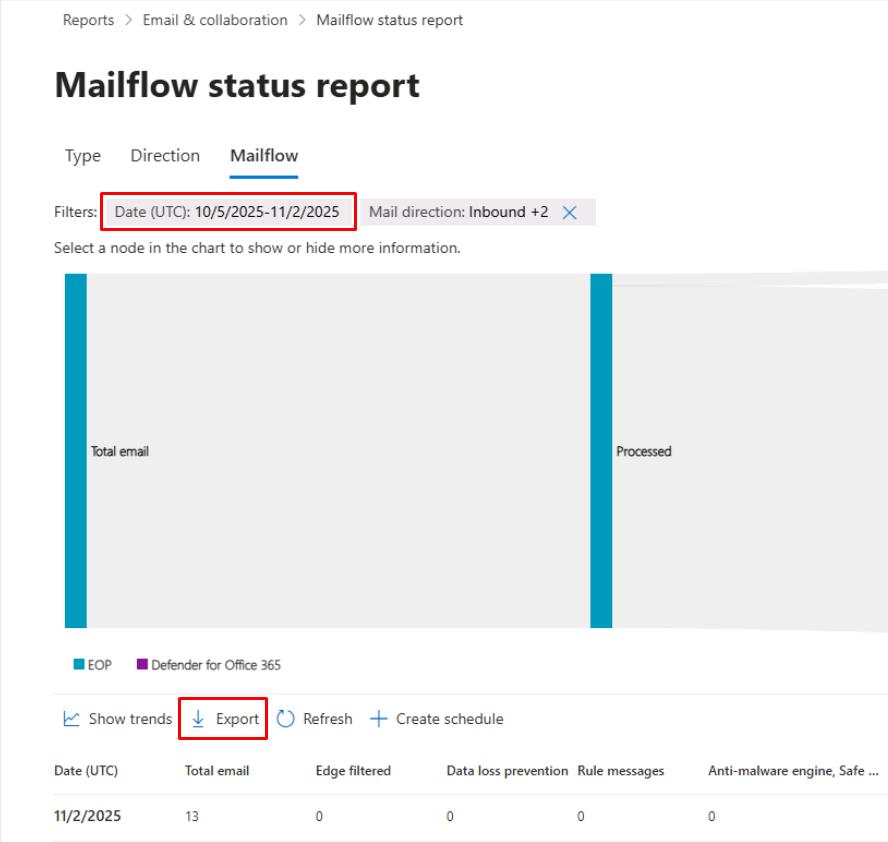Click the circular Refresh icon
The image size is (888, 842).
(285, 719)
